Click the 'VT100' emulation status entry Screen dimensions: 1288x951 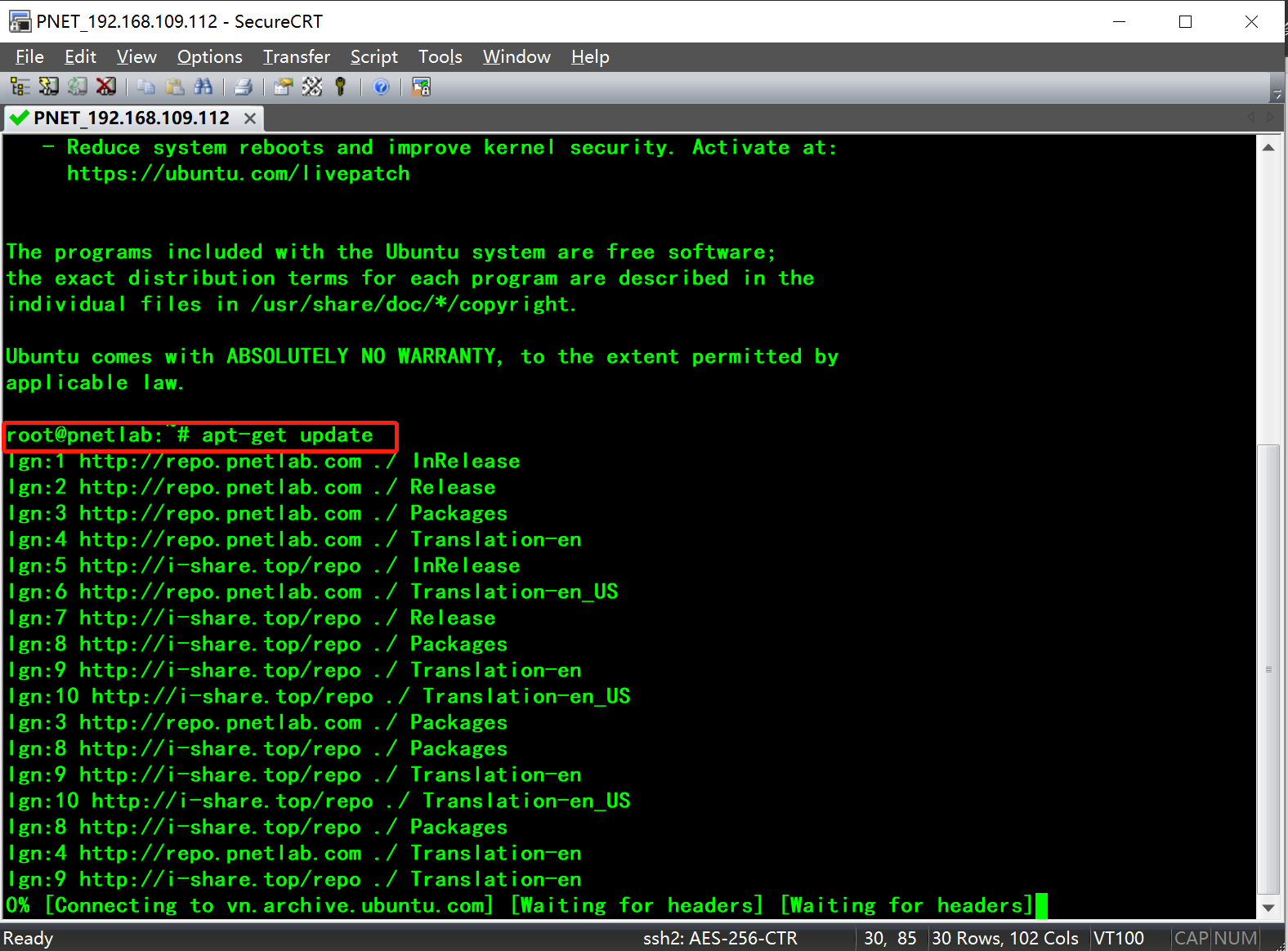coord(1119,938)
